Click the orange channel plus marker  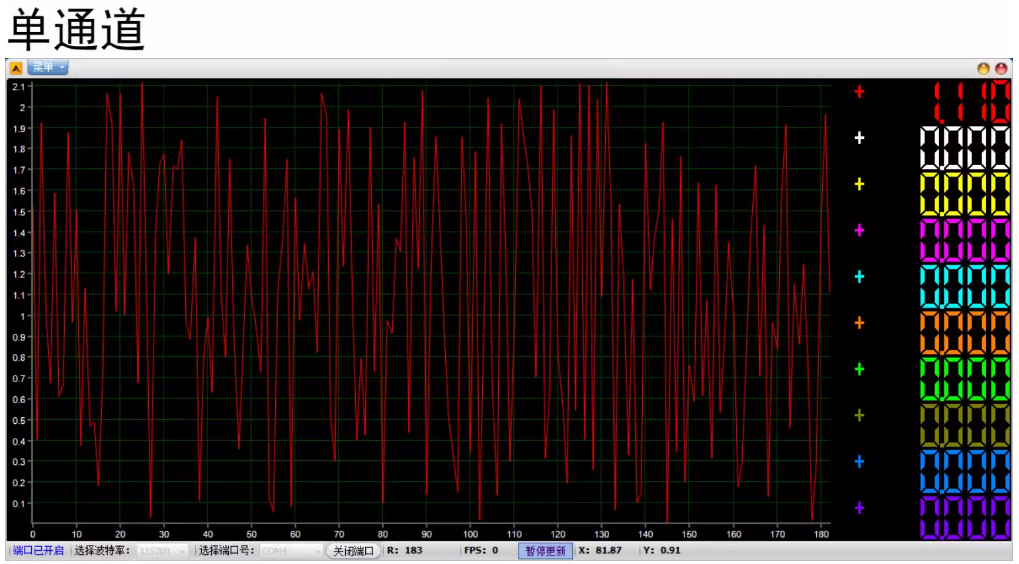[x=859, y=323]
